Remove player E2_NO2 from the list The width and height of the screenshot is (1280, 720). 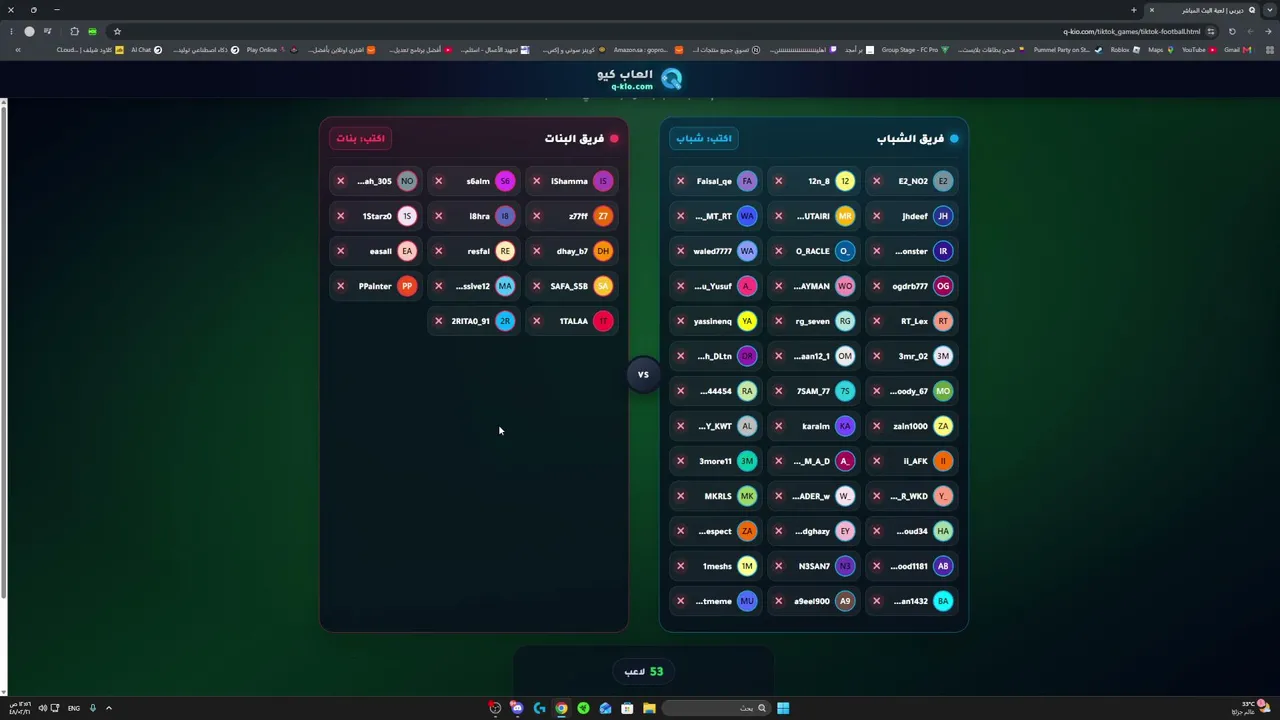[x=876, y=181]
